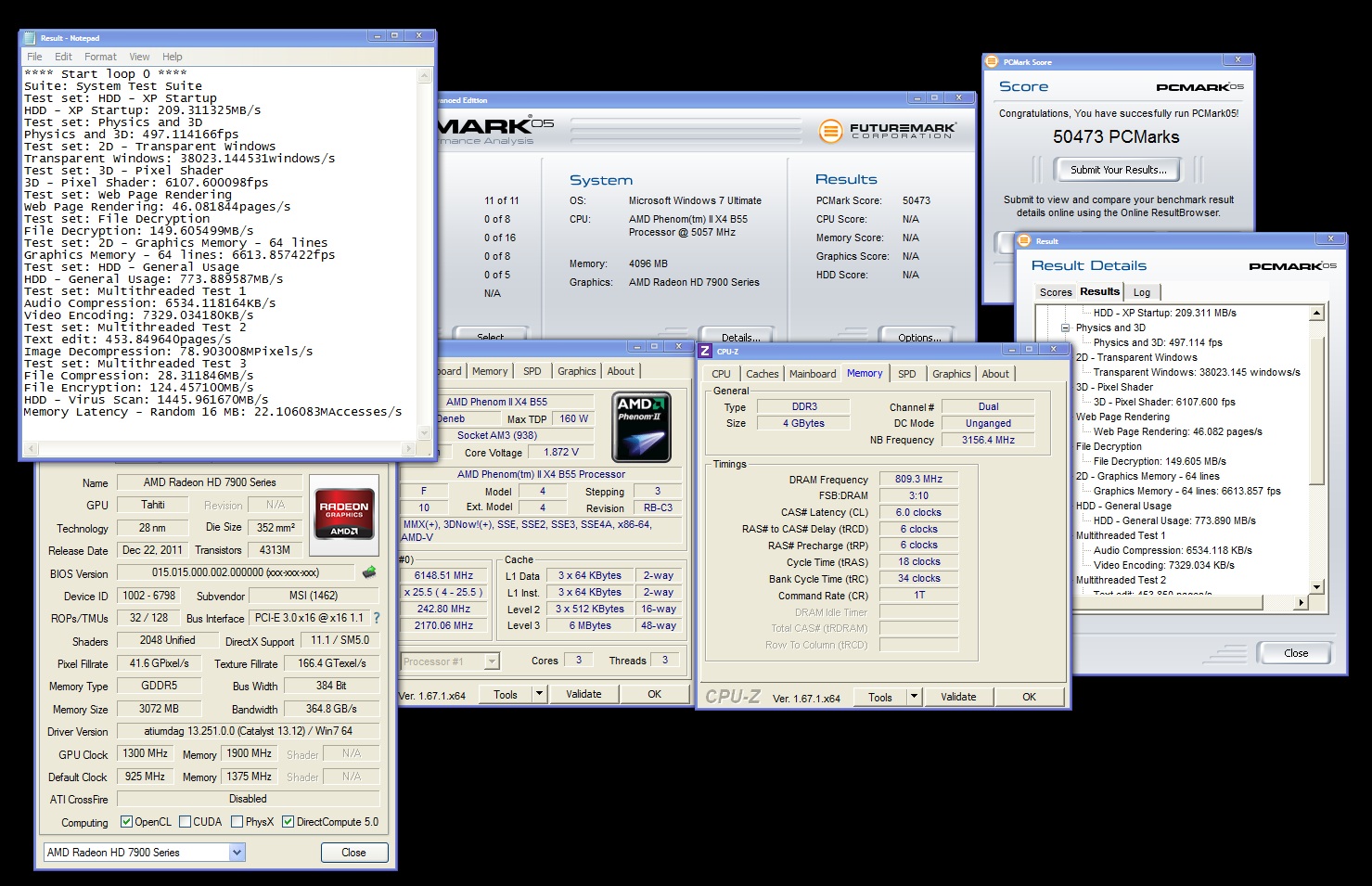This screenshot has height=886, width=1372.
Task: Select the SPD tab in the CPU-Z Memory window
Action: click(907, 374)
